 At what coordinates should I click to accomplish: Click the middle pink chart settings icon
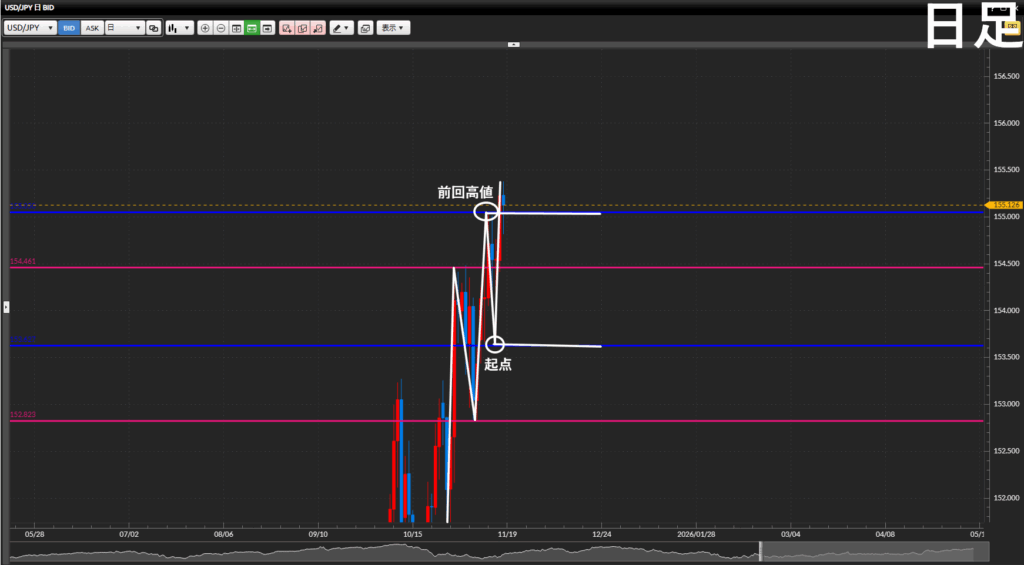[302, 28]
